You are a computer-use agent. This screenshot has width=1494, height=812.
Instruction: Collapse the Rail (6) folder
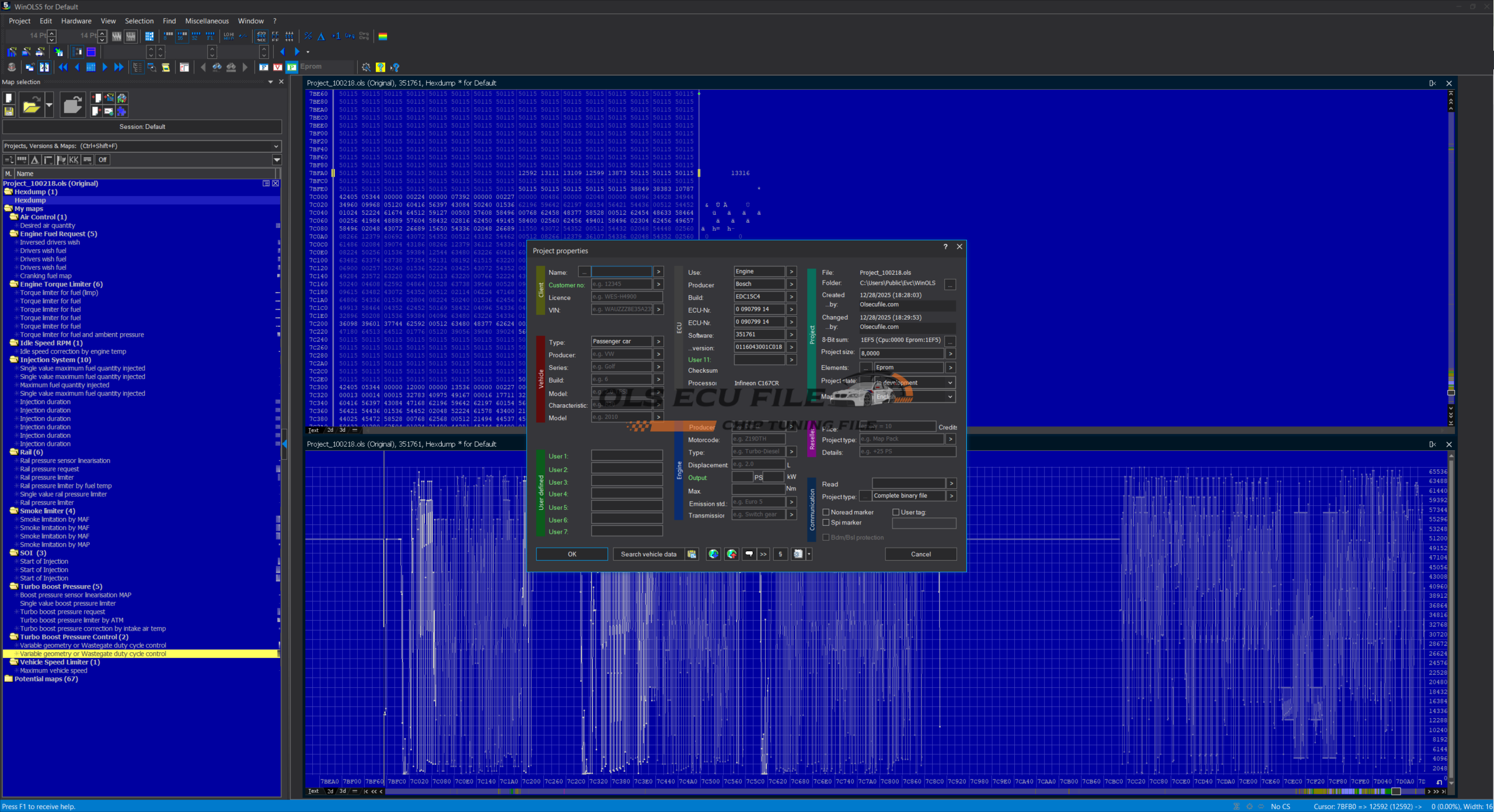(x=13, y=452)
